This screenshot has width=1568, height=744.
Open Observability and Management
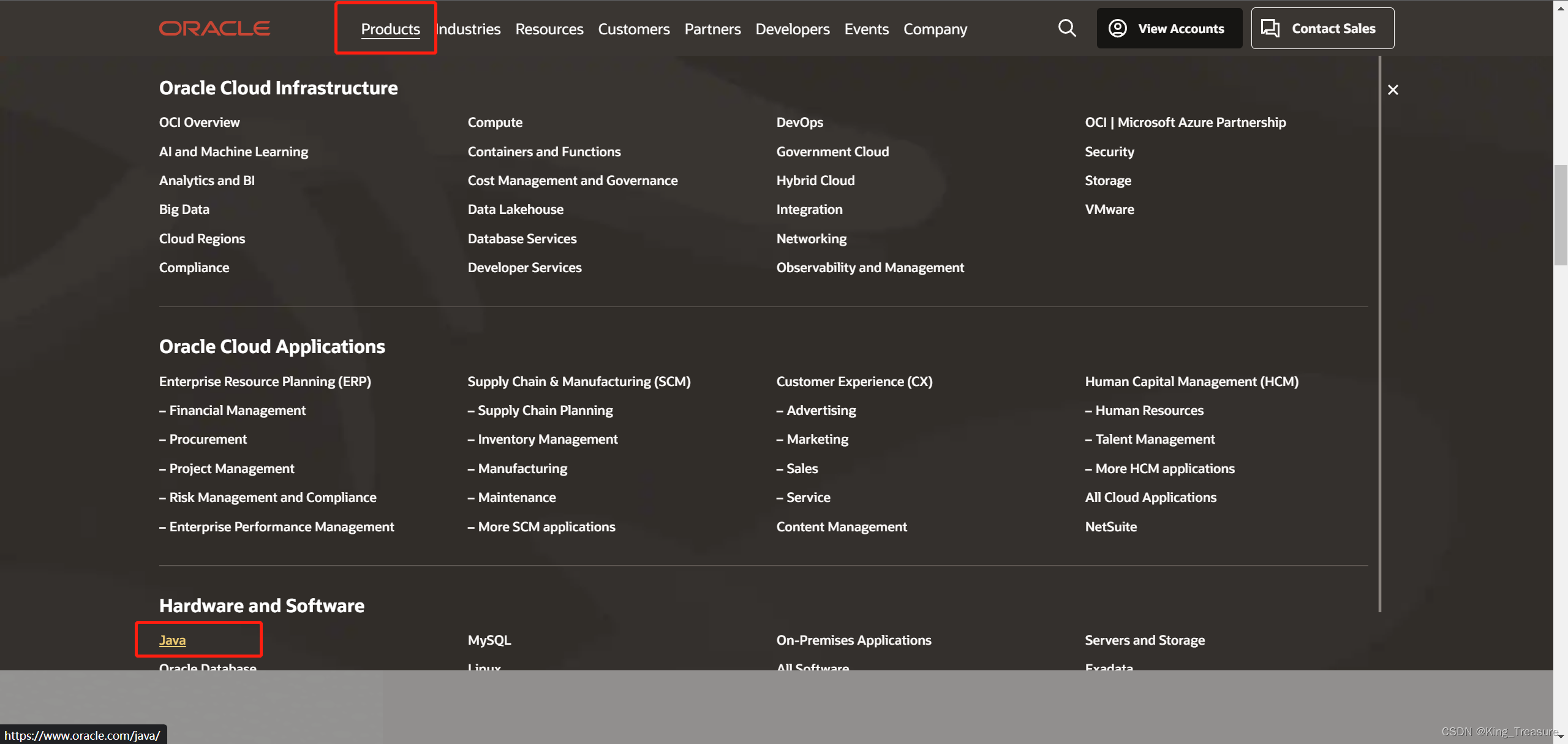pyautogui.click(x=870, y=267)
